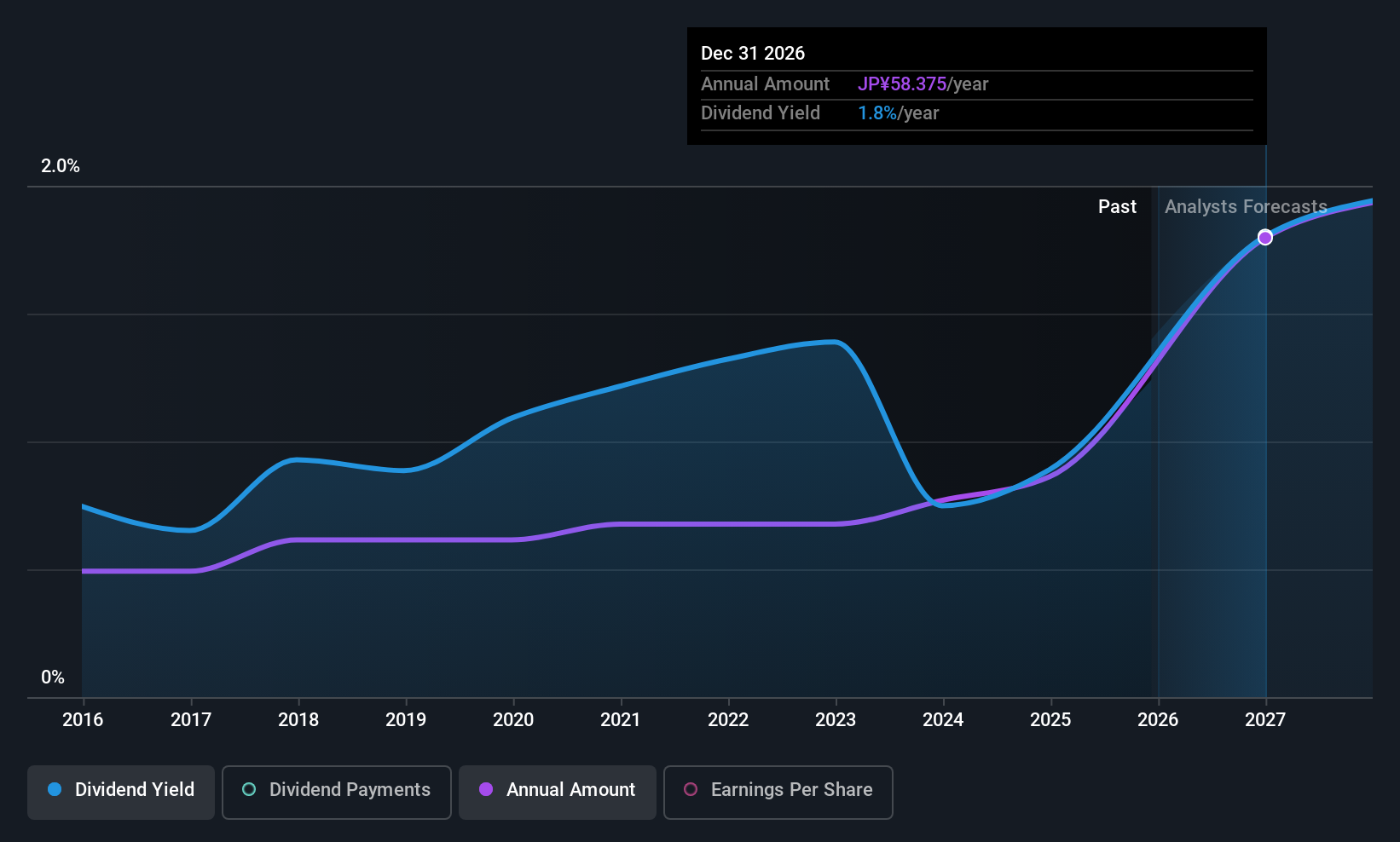Click the Analysts Forecasts label
The width and height of the screenshot is (1400, 842).
click(1246, 207)
